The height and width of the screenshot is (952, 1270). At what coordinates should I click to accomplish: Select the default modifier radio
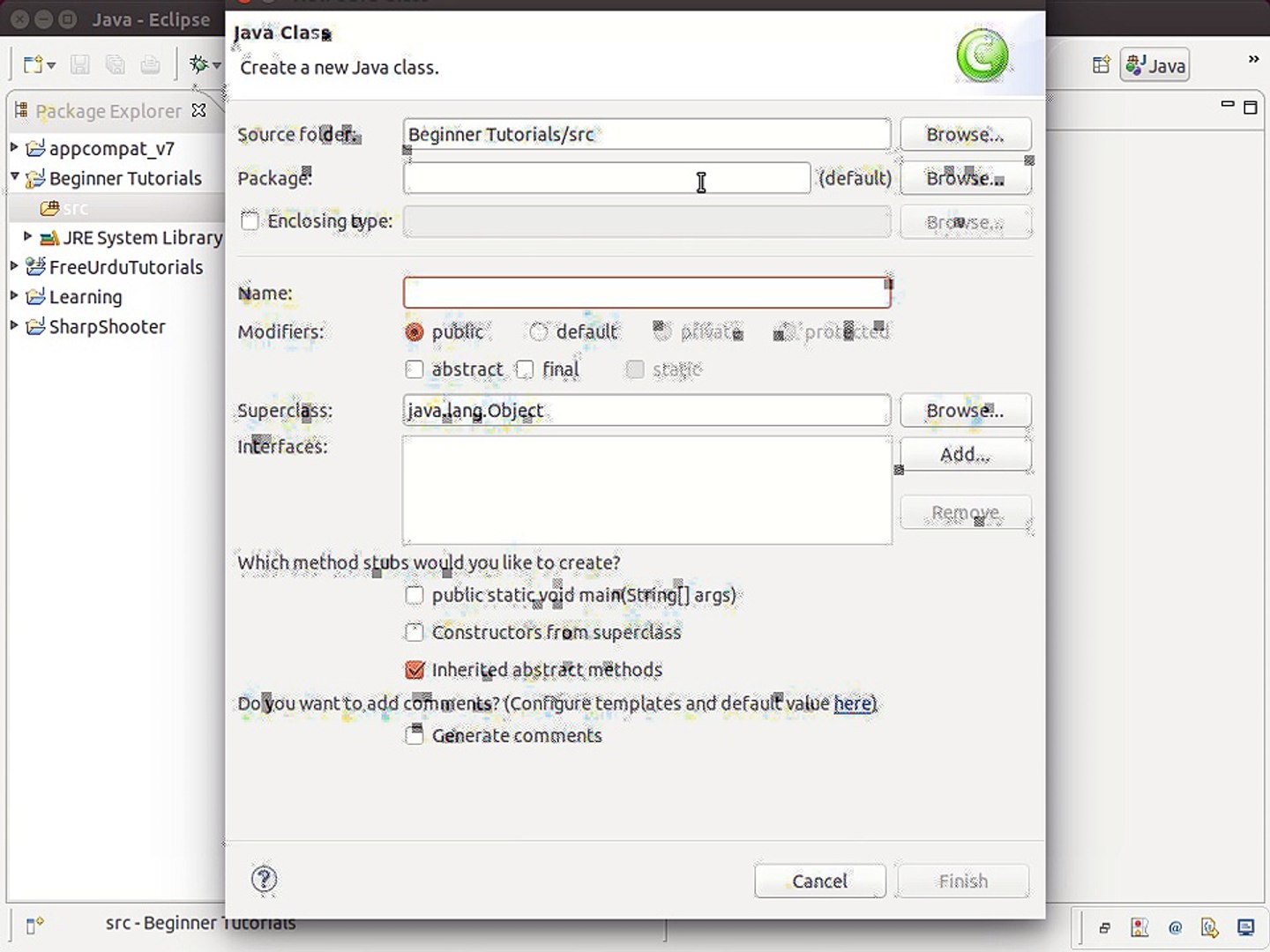click(x=539, y=332)
